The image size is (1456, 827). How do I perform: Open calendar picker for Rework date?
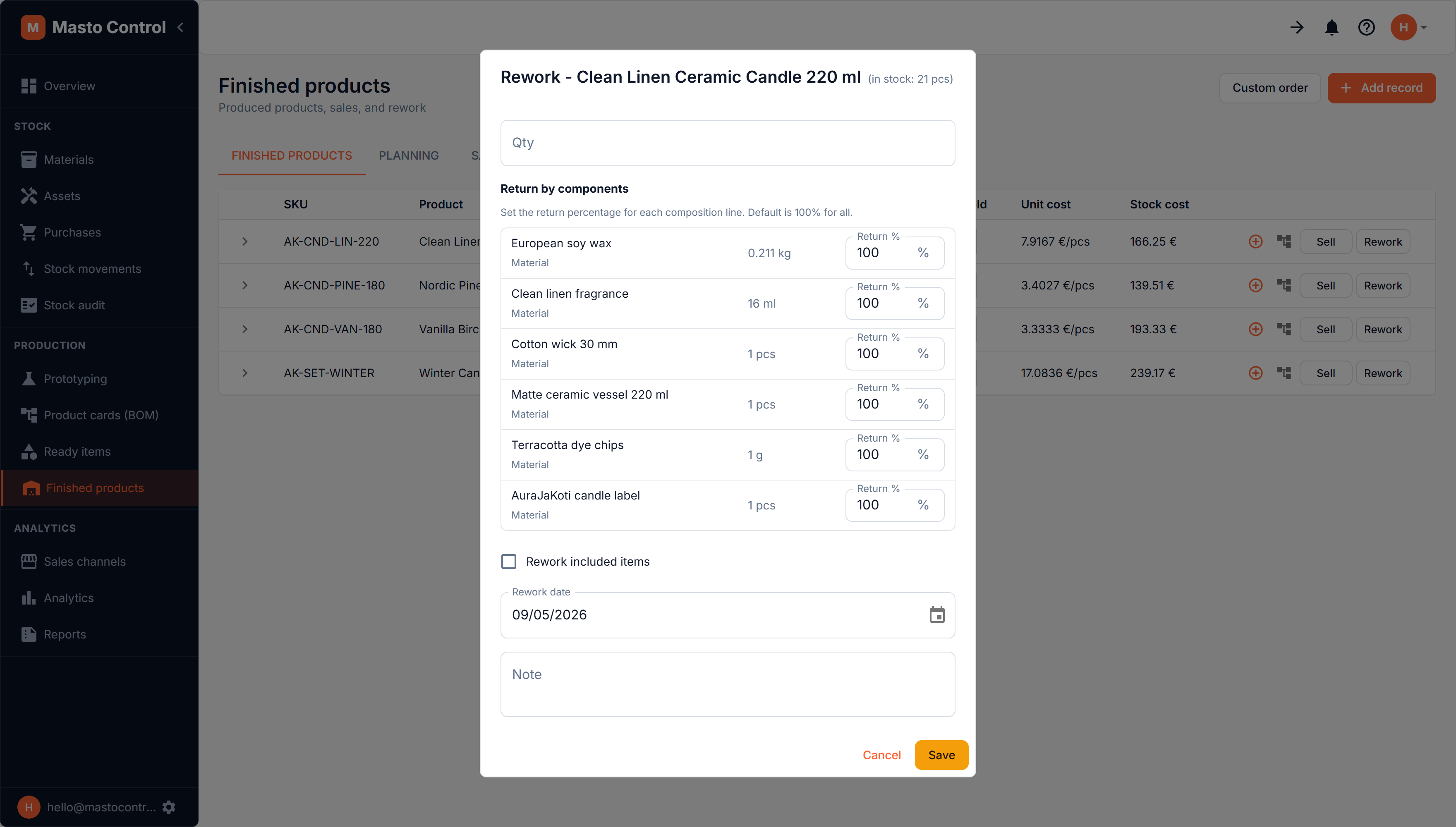[x=937, y=614]
